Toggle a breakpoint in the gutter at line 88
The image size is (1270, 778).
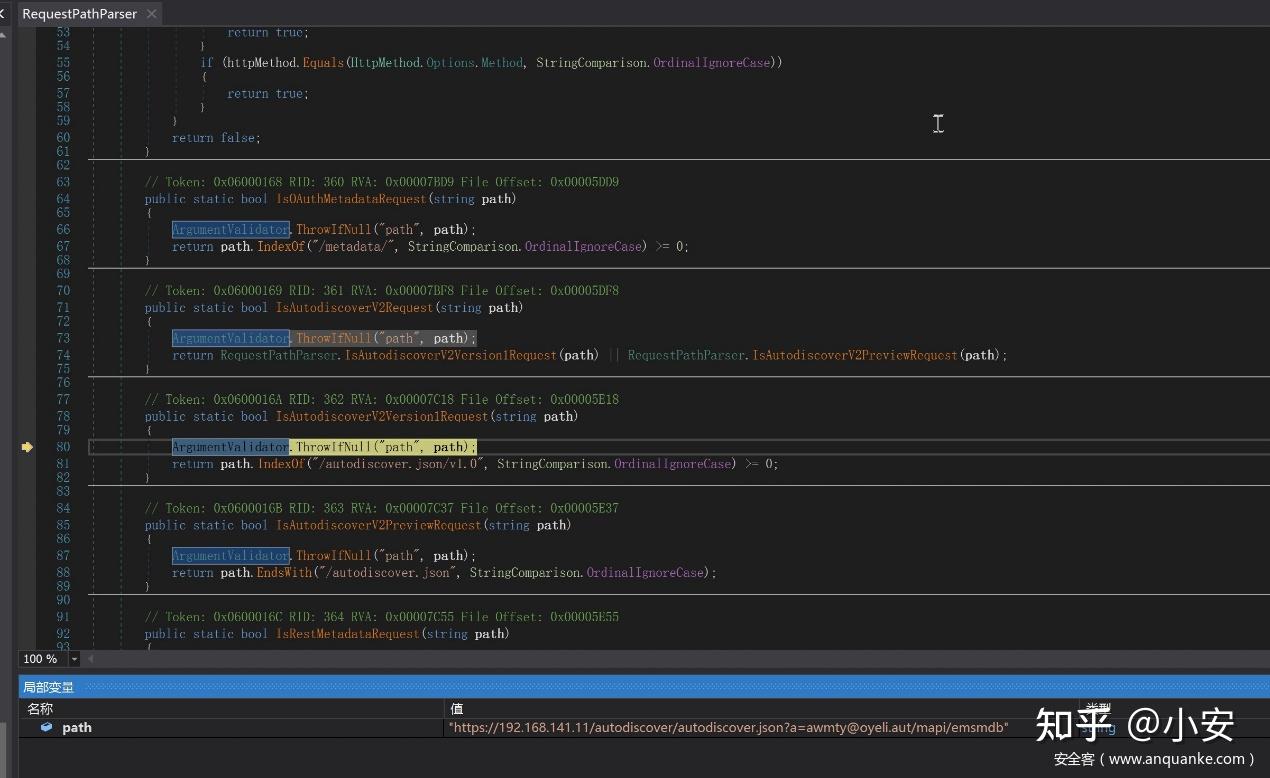point(27,572)
